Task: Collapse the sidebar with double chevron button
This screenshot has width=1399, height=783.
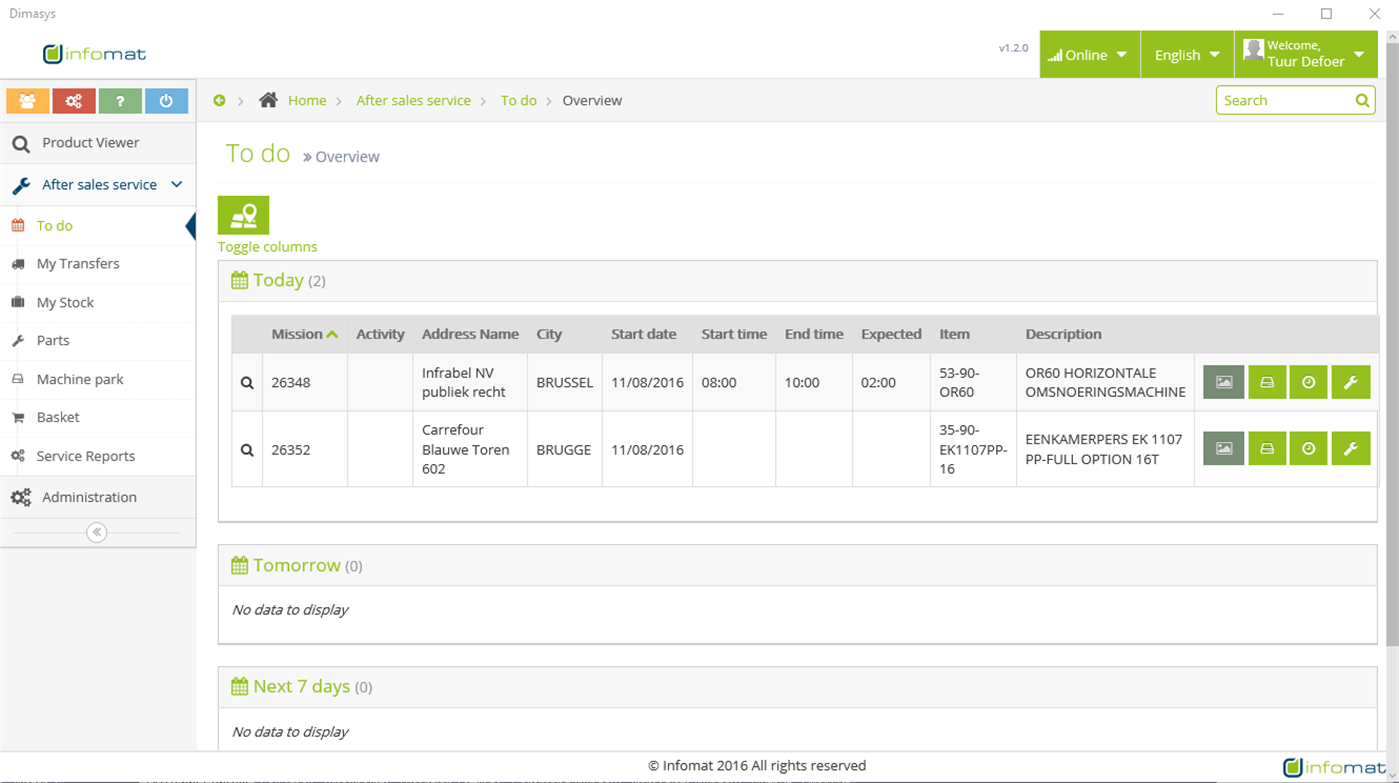Action: (x=97, y=532)
